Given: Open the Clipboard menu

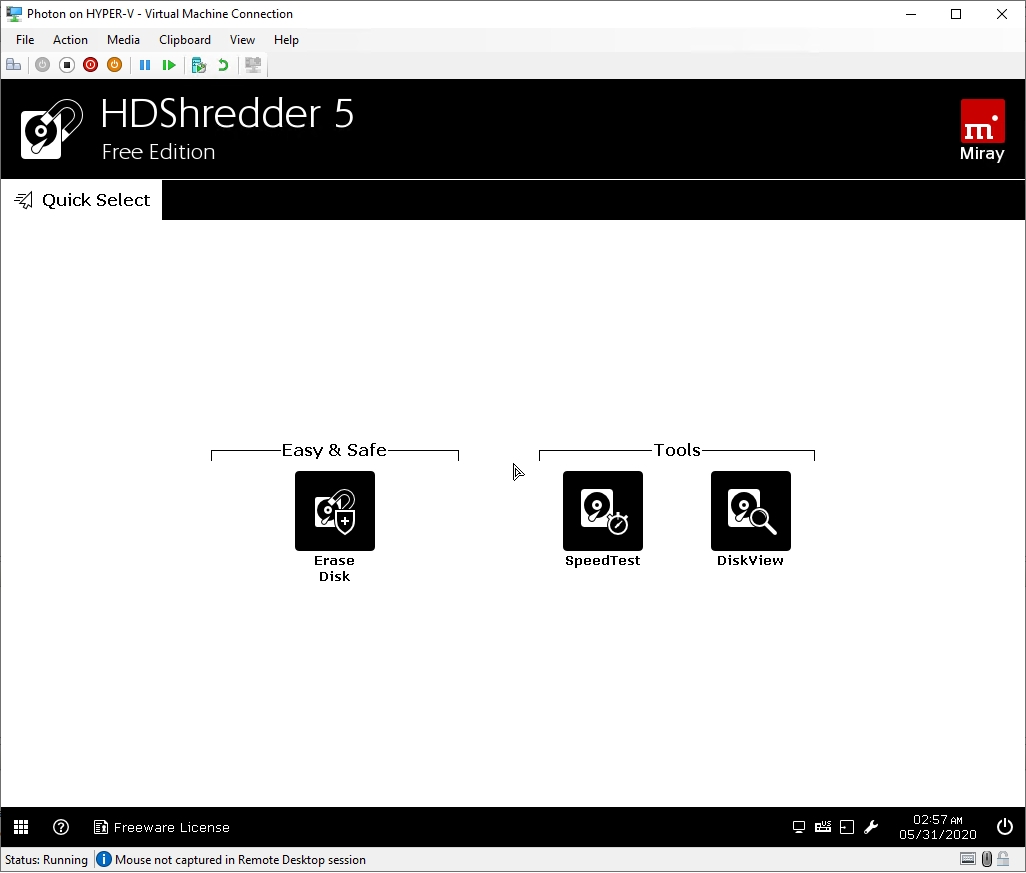Looking at the screenshot, I should click(x=185, y=40).
